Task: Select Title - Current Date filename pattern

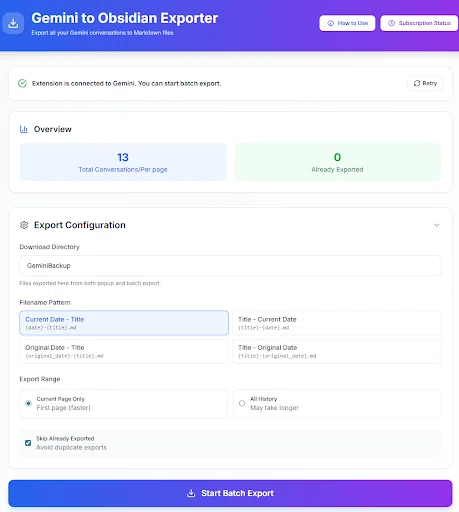Action: coord(337,323)
